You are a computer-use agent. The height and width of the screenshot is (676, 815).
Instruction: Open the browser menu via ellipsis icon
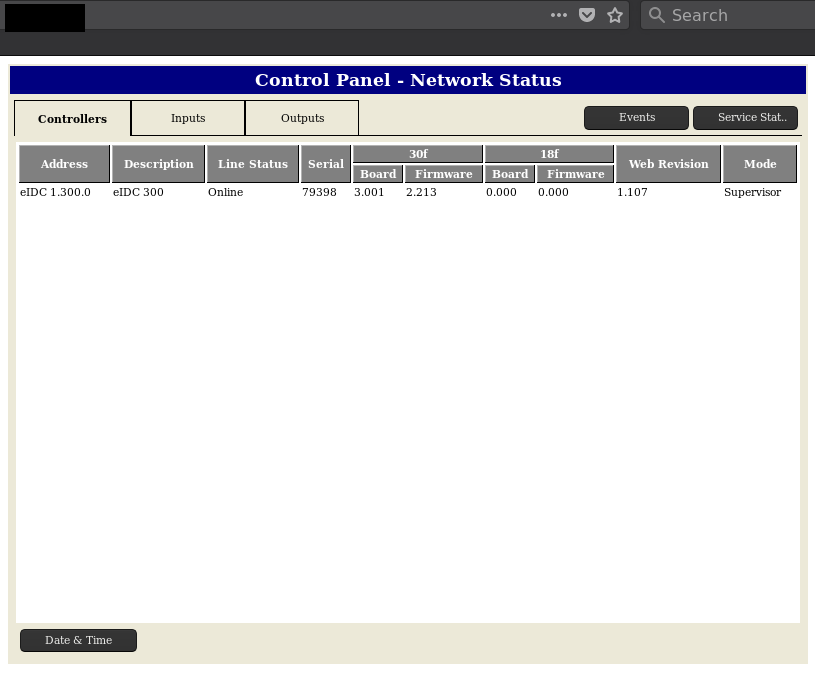(559, 15)
